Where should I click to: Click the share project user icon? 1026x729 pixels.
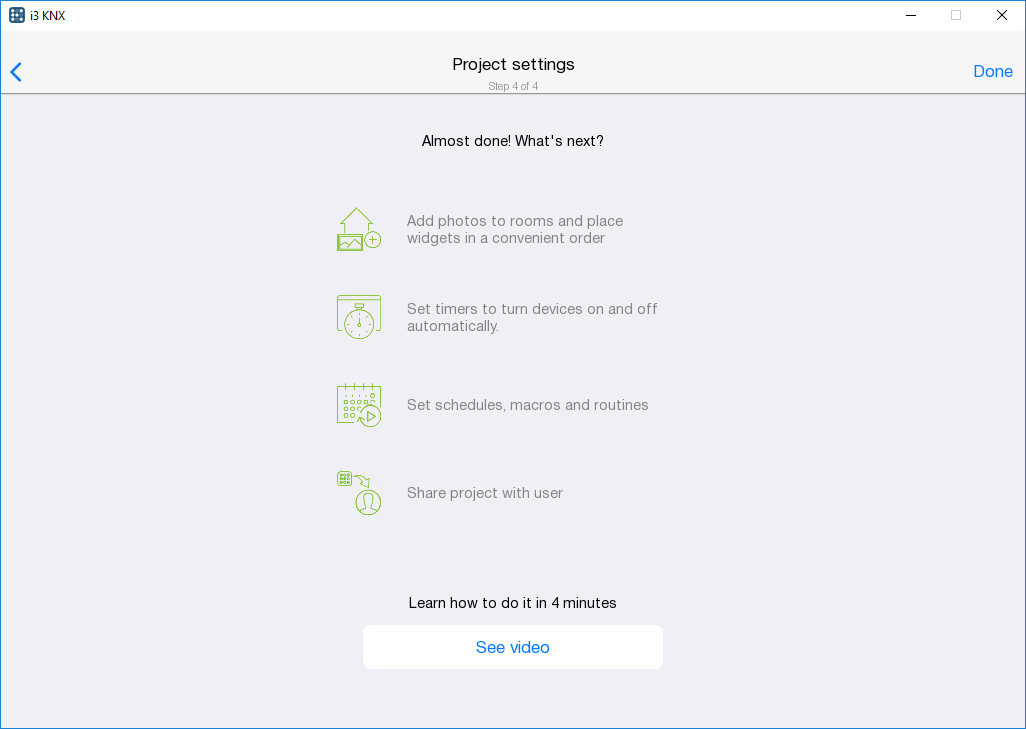[x=358, y=493]
